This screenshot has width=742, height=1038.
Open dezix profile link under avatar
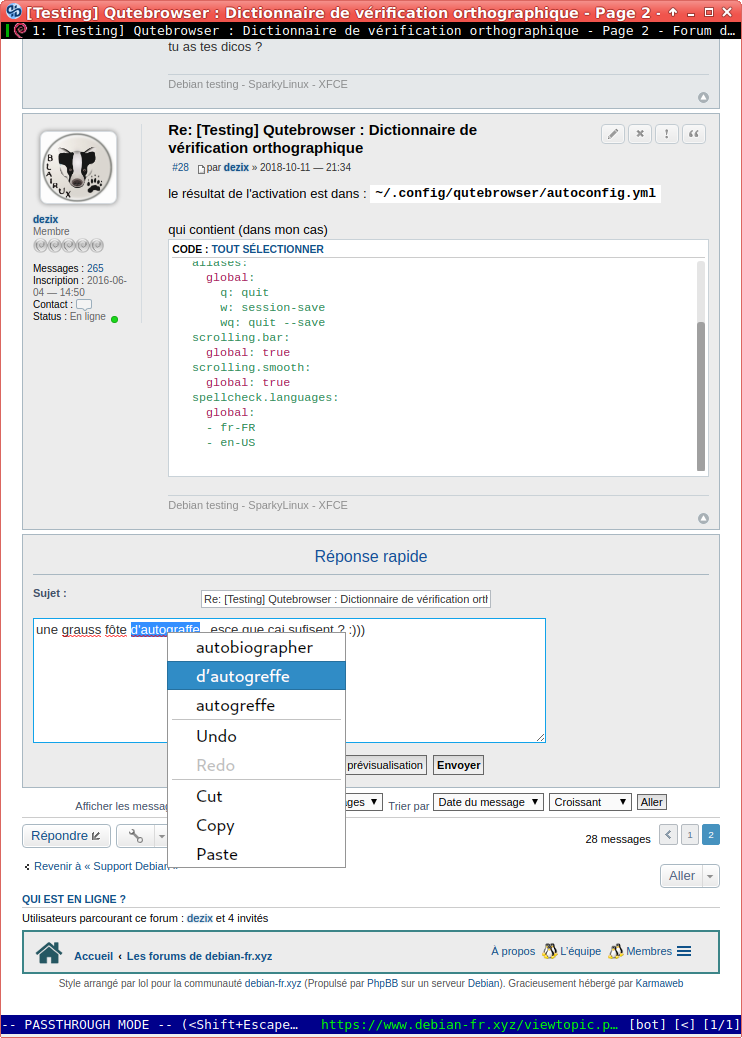pos(46,219)
